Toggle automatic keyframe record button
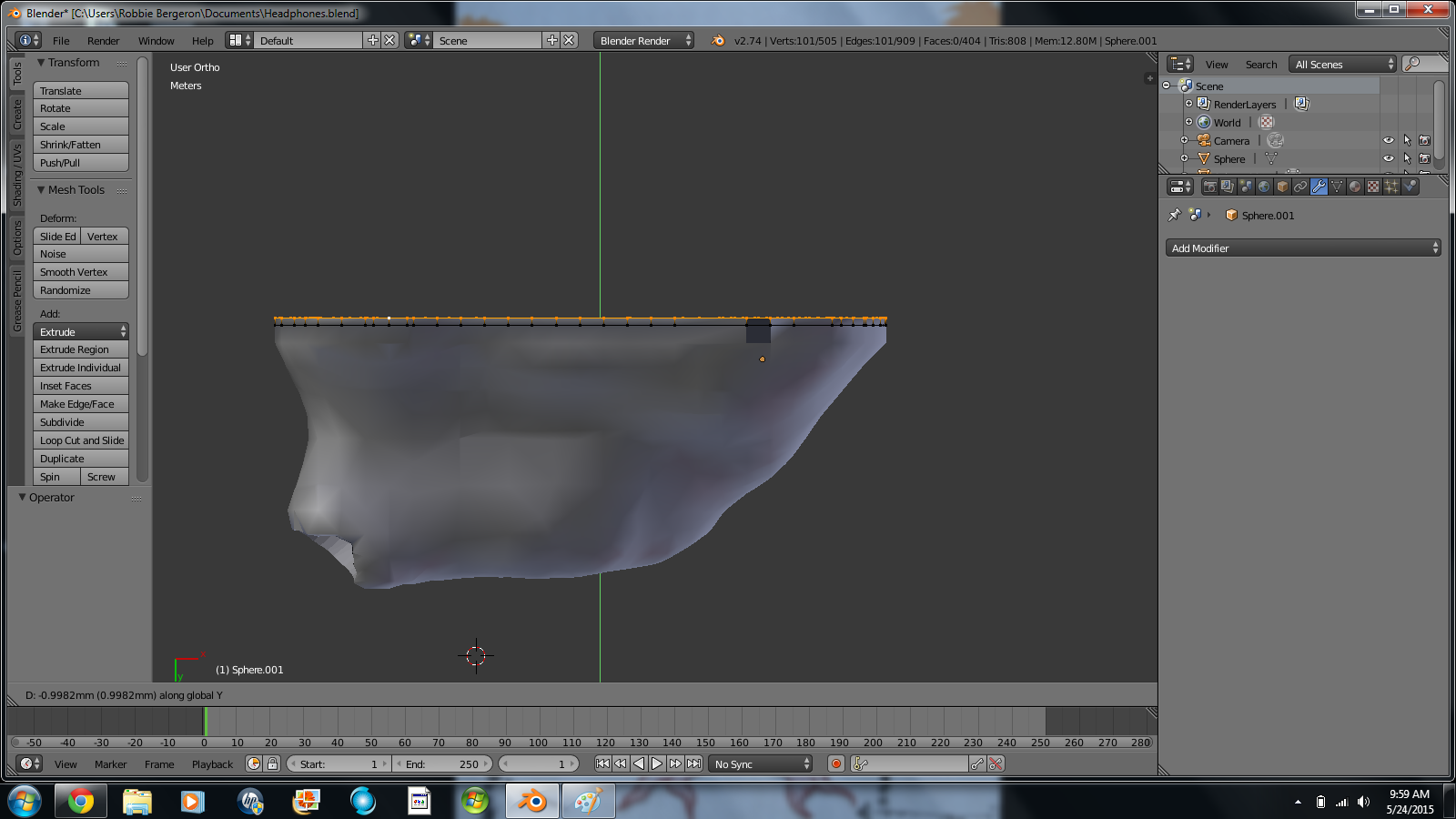 coord(836,763)
